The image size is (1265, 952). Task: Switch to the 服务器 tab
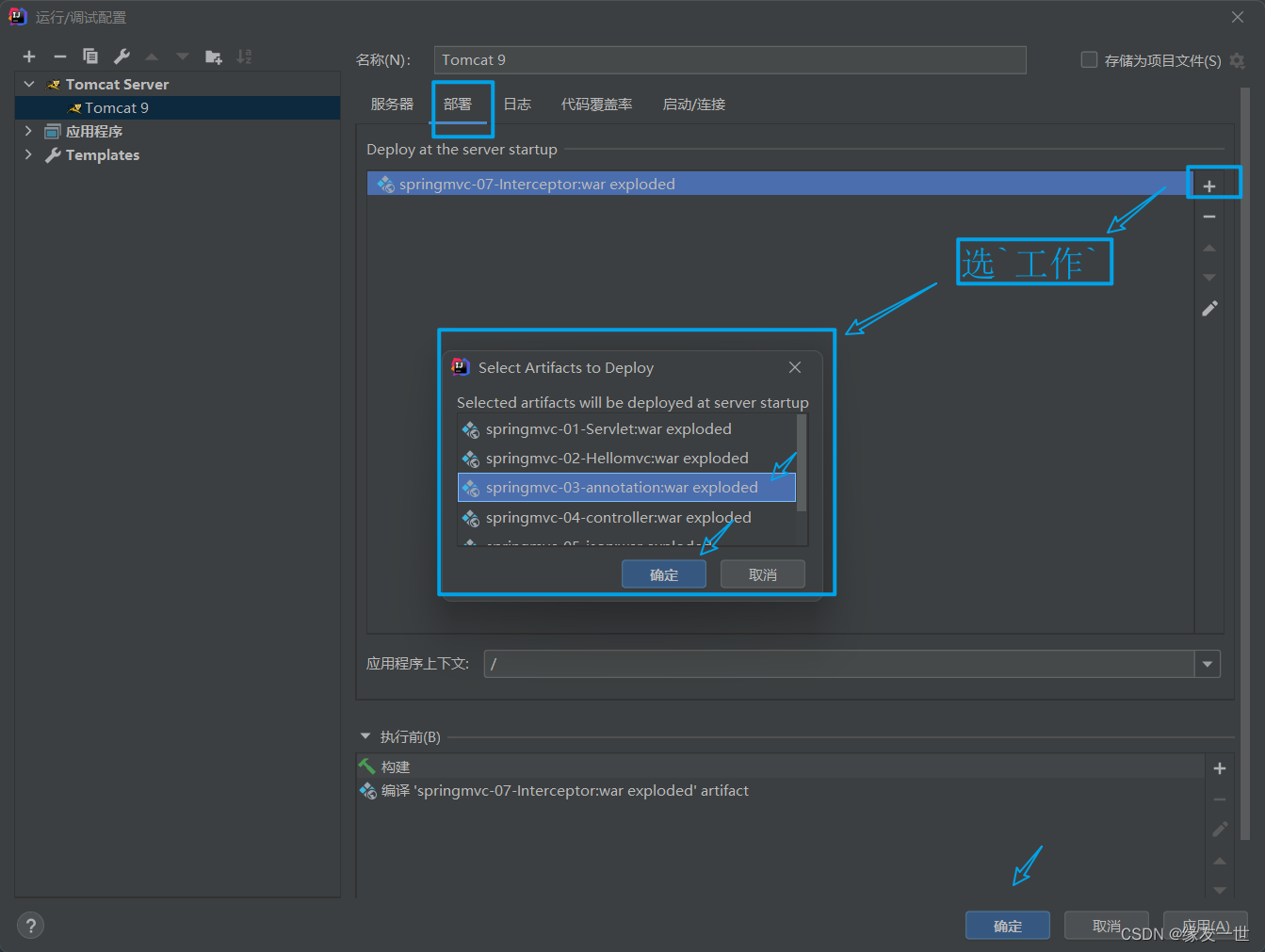[x=392, y=105]
